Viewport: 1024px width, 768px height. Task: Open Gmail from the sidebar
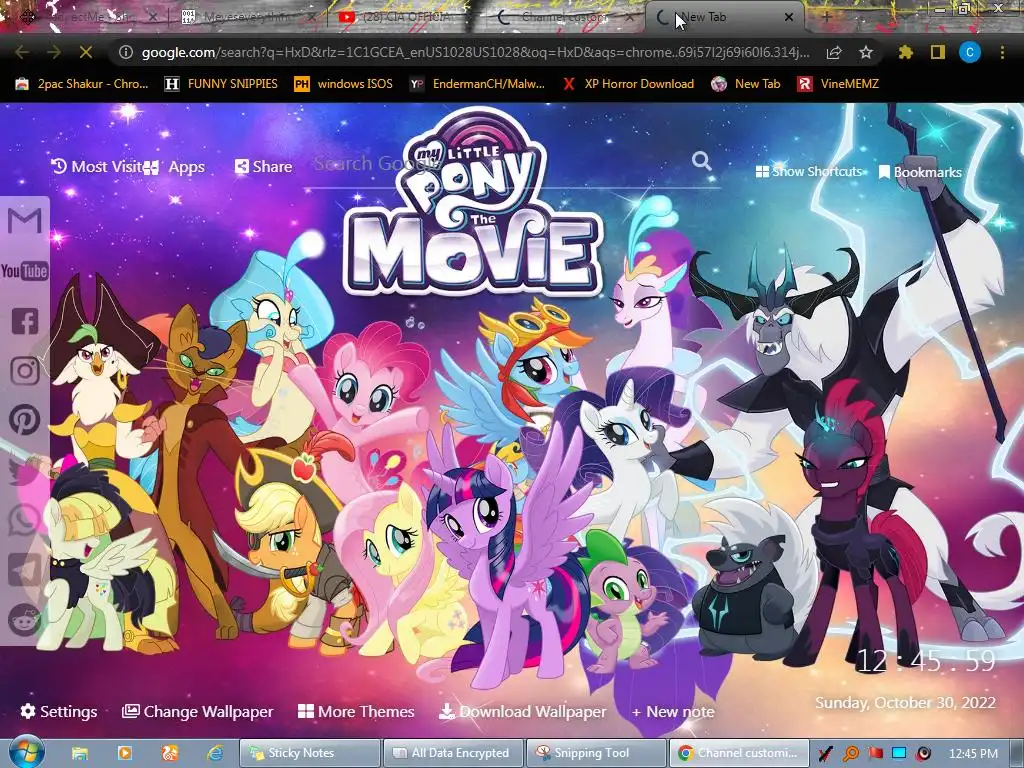pos(25,221)
